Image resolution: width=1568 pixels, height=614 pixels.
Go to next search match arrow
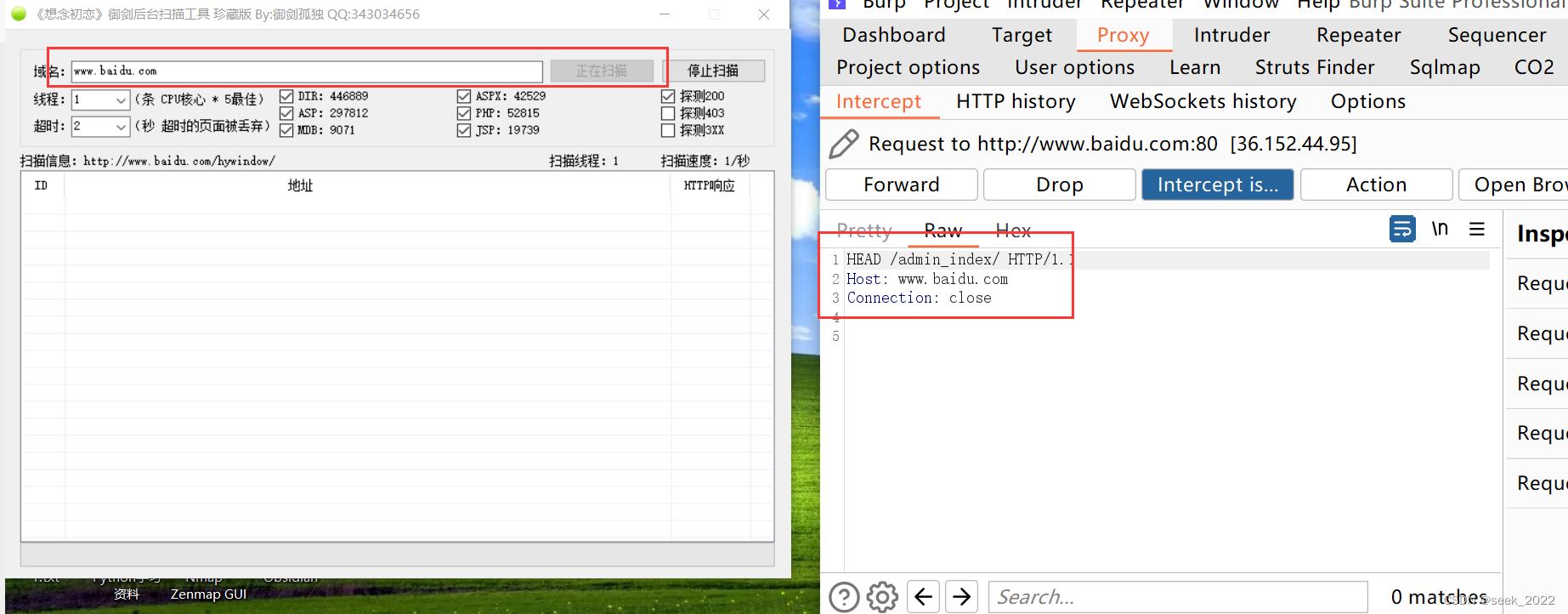(x=961, y=597)
